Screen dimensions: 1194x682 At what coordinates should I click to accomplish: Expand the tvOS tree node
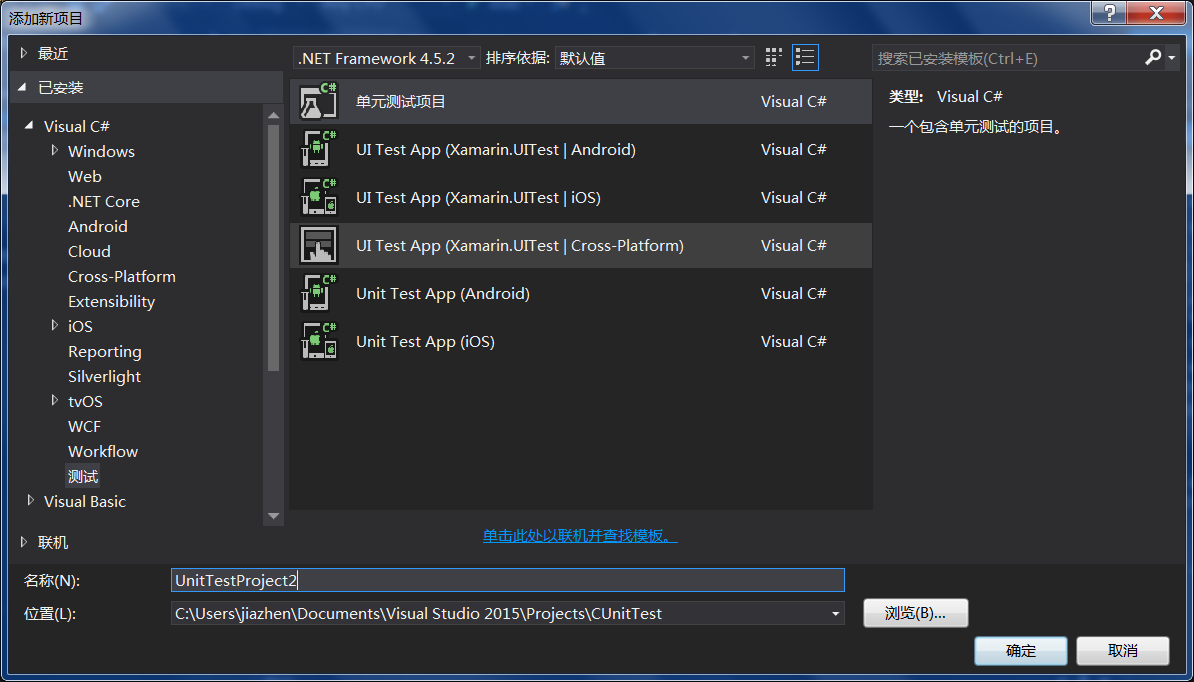pyautogui.click(x=55, y=400)
